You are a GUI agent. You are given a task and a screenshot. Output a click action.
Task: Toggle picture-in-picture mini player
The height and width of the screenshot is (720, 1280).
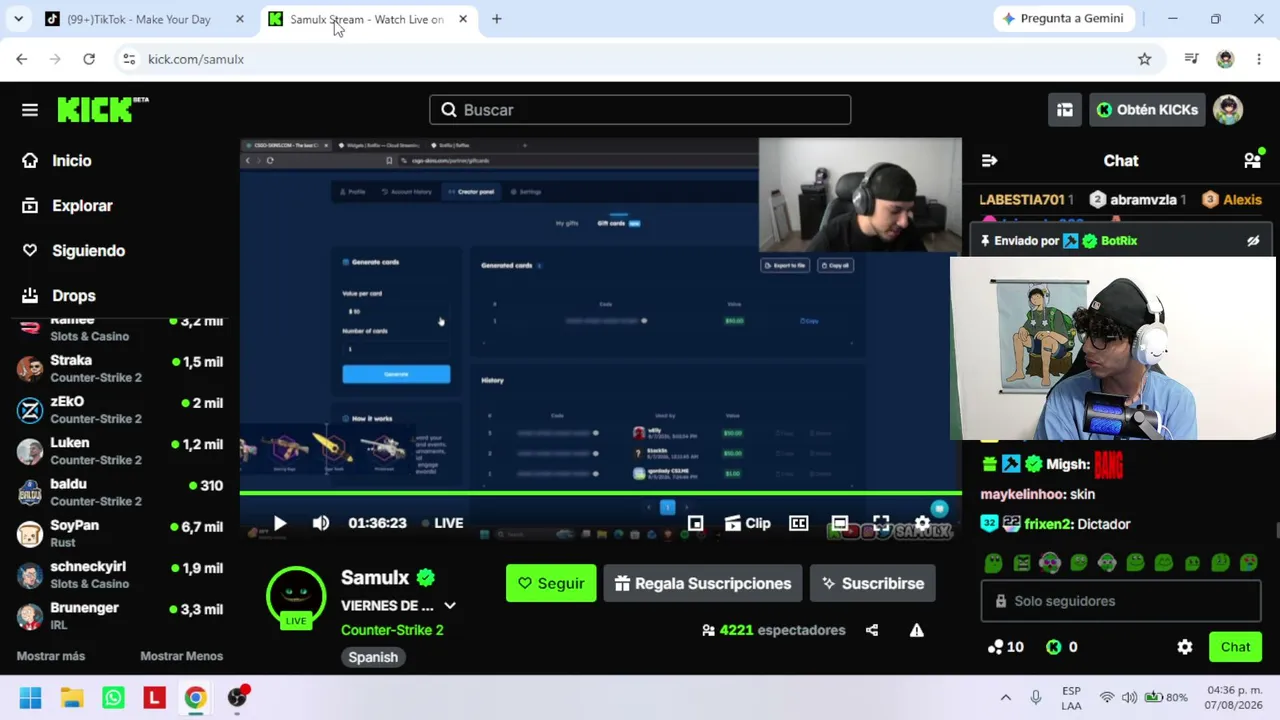695,523
